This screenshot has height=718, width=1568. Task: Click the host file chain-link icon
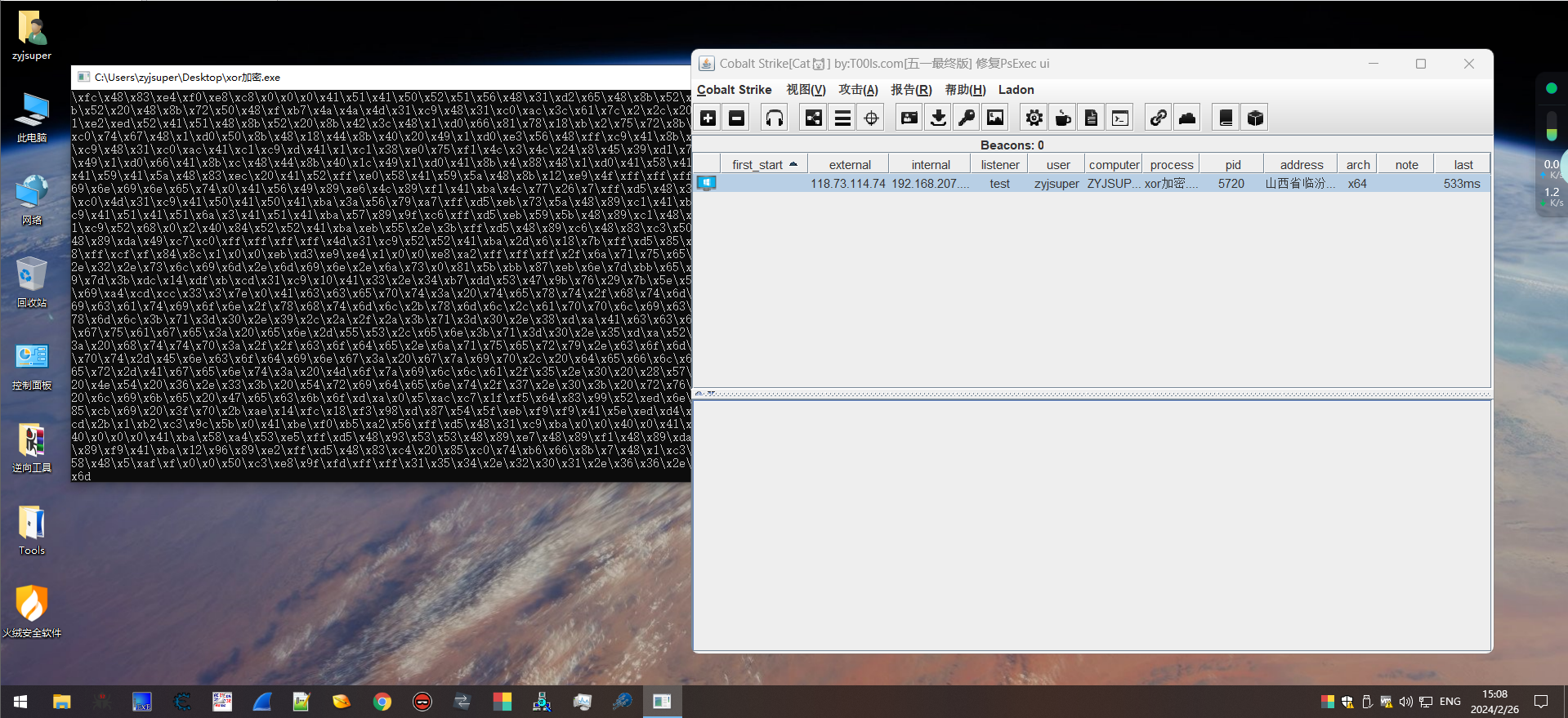1159,118
